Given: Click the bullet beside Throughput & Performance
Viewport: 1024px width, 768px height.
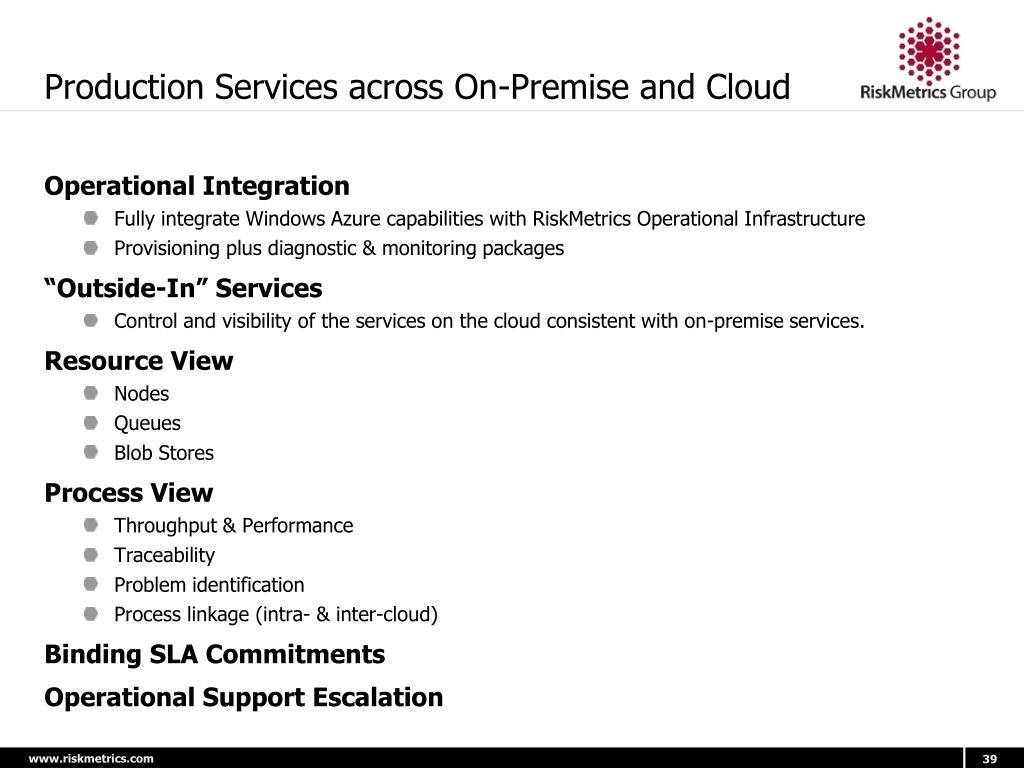Looking at the screenshot, I should click(91, 524).
